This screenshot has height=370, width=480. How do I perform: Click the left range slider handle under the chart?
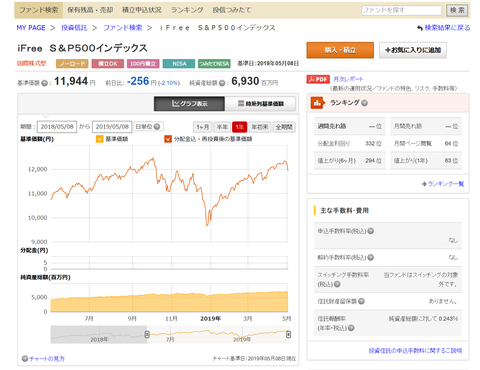[147, 334]
